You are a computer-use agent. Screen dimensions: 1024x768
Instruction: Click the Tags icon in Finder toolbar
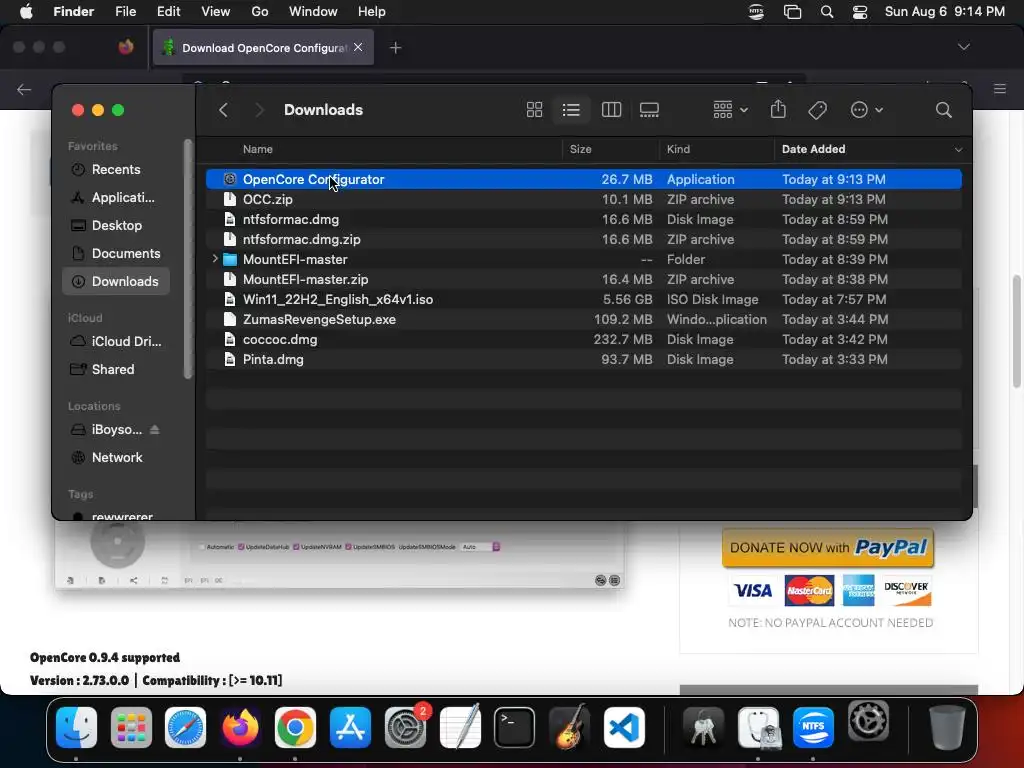817,110
